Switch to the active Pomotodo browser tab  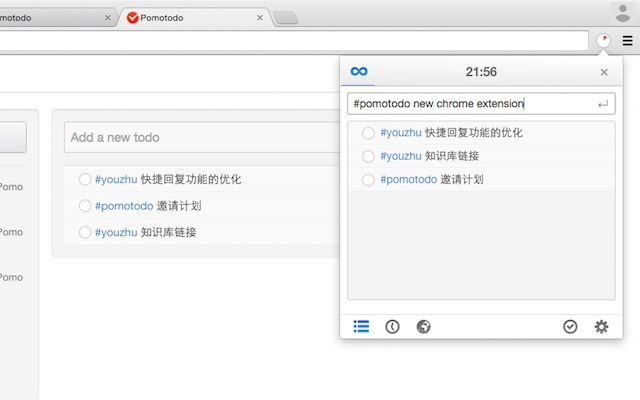pos(195,18)
